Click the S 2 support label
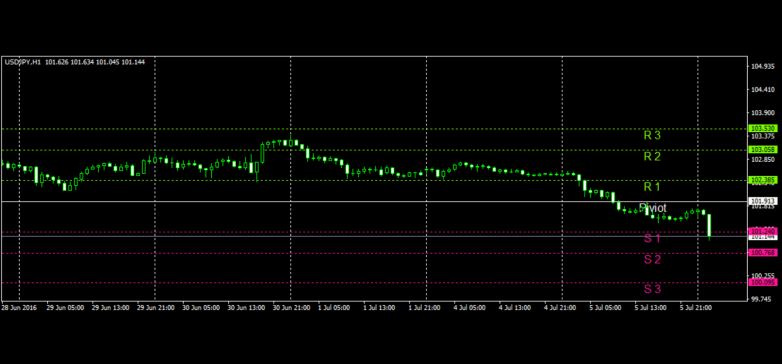 point(652,259)
